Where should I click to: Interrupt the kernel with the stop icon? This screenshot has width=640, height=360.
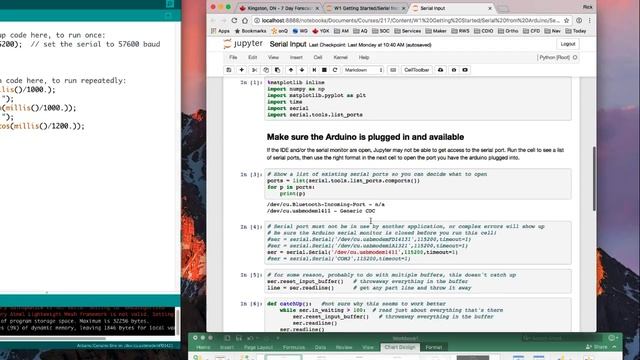point(324,70)
